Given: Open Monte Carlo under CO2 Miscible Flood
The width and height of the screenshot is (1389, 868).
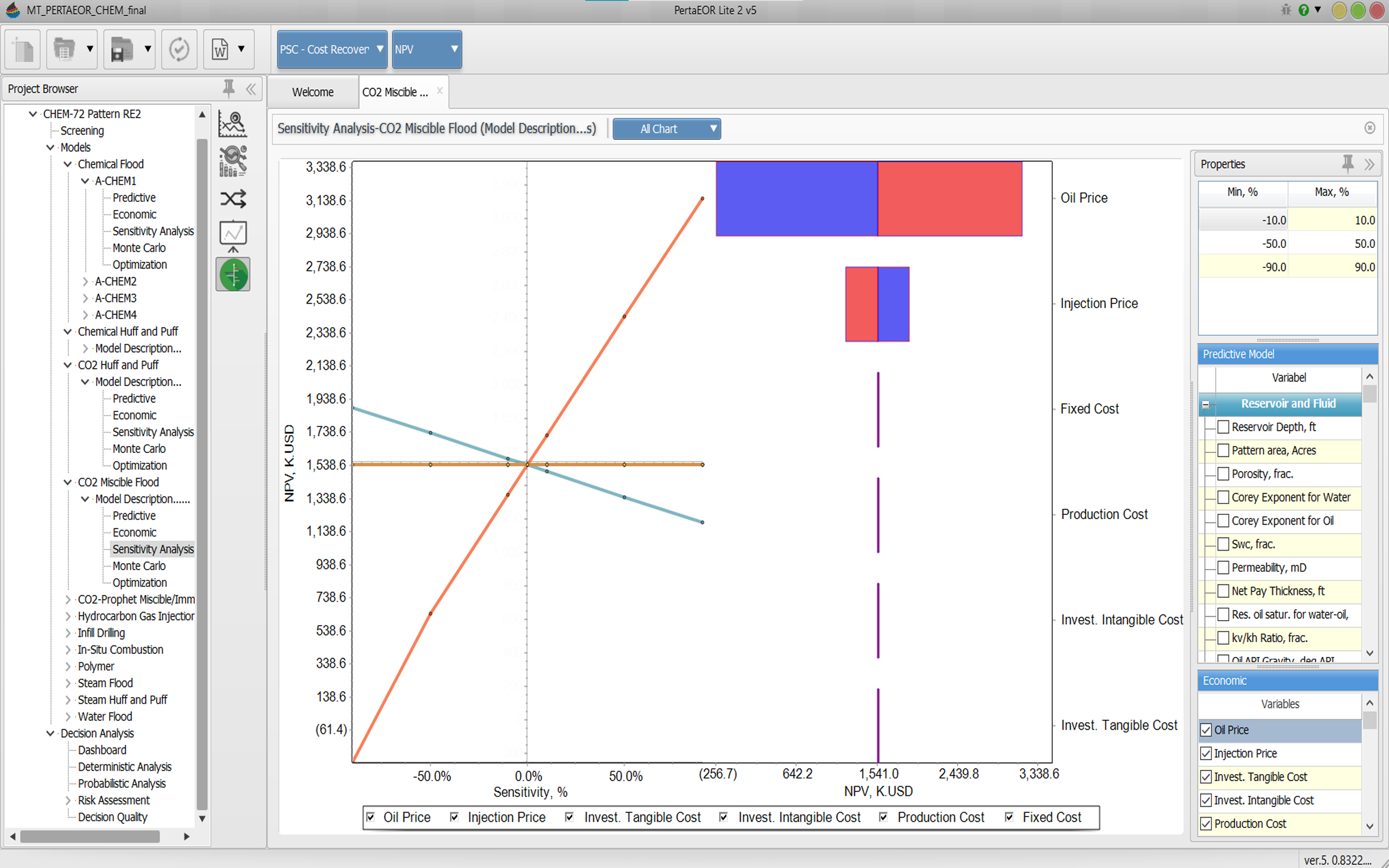Looking at the screenshot, I should click(139, 566).
